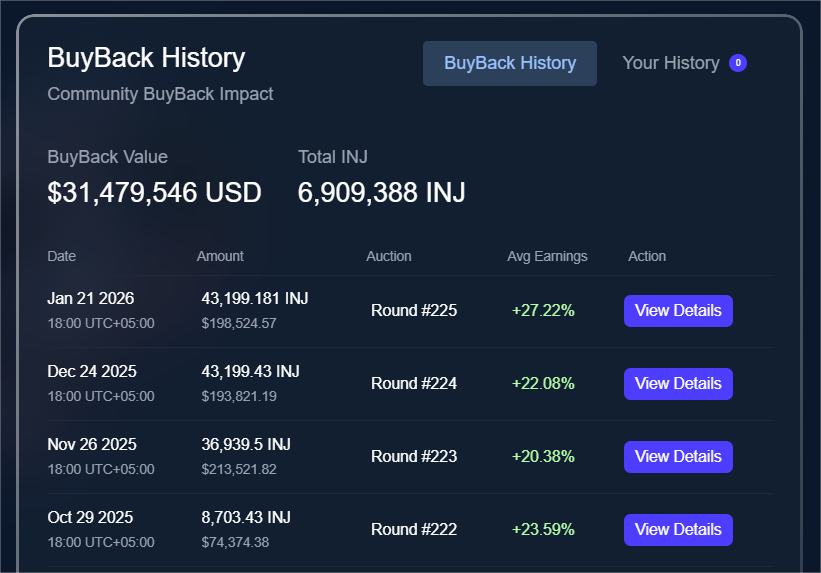Click the 36,939.5 INJ amount
Screen dimensions: 821x573
[246, 444]
